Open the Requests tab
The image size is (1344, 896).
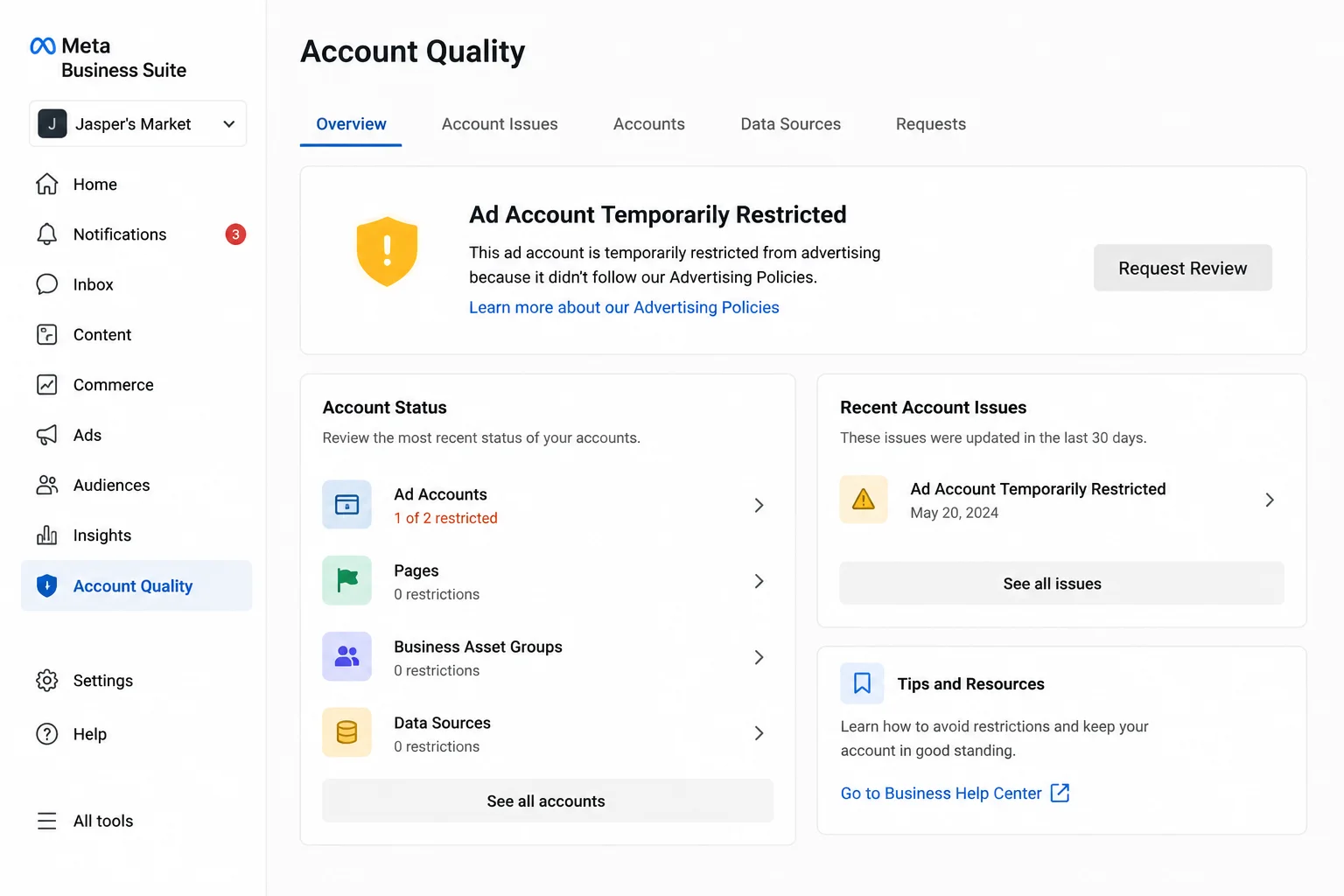(931, 124)
